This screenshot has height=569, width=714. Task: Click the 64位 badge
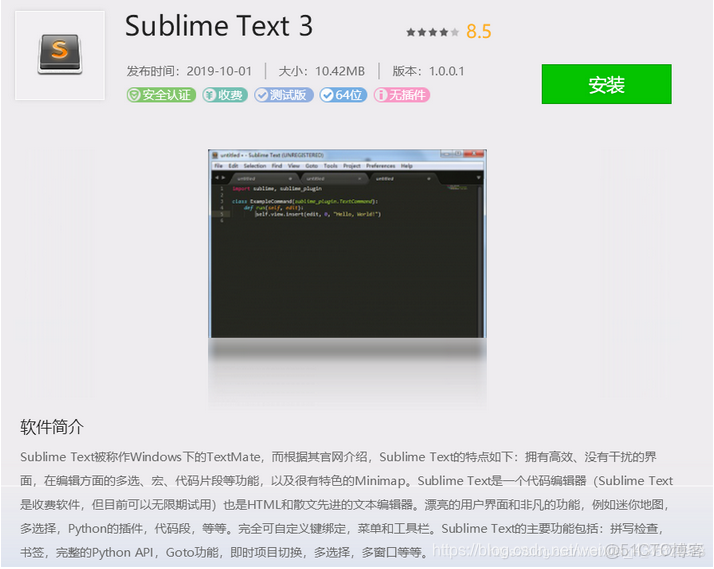[x=343, y=95]
